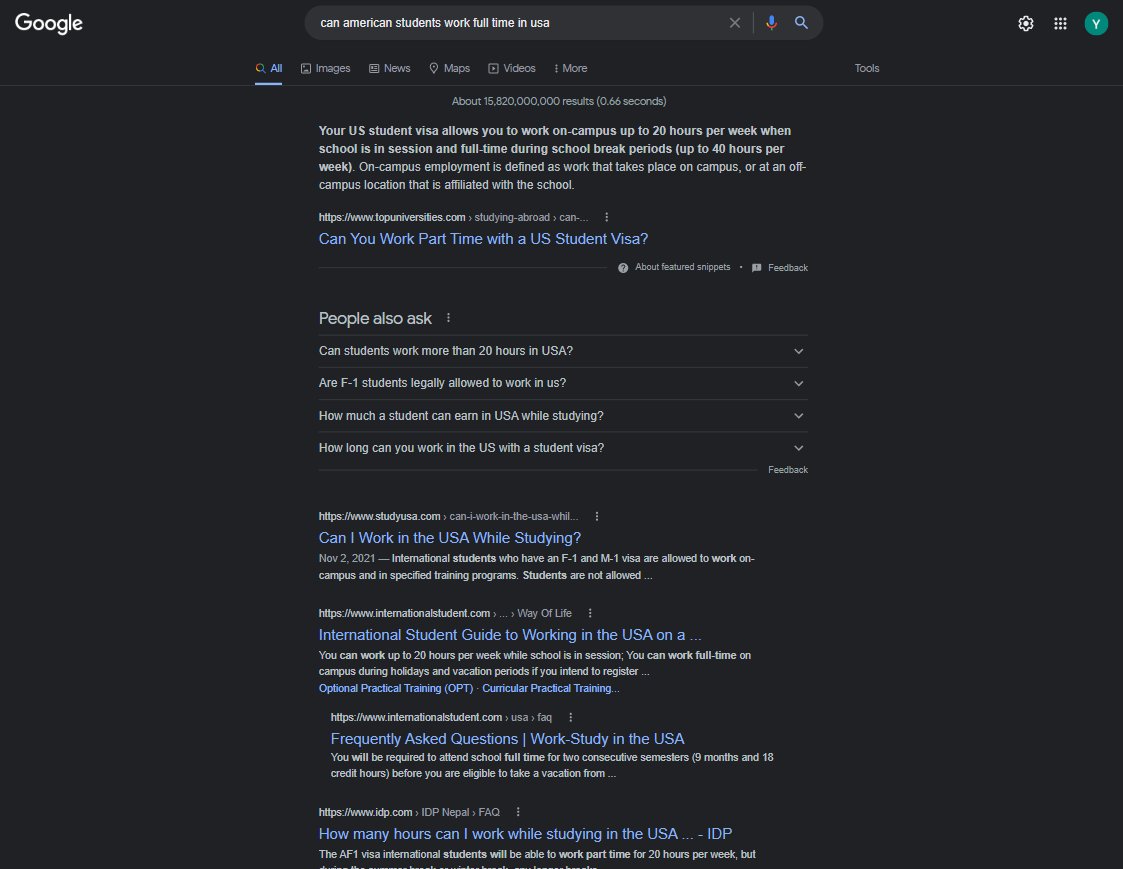The image size is (1123, 869).
Task: Open 'International Student Guide to Working in the USA'
Action: pos(510,635)
